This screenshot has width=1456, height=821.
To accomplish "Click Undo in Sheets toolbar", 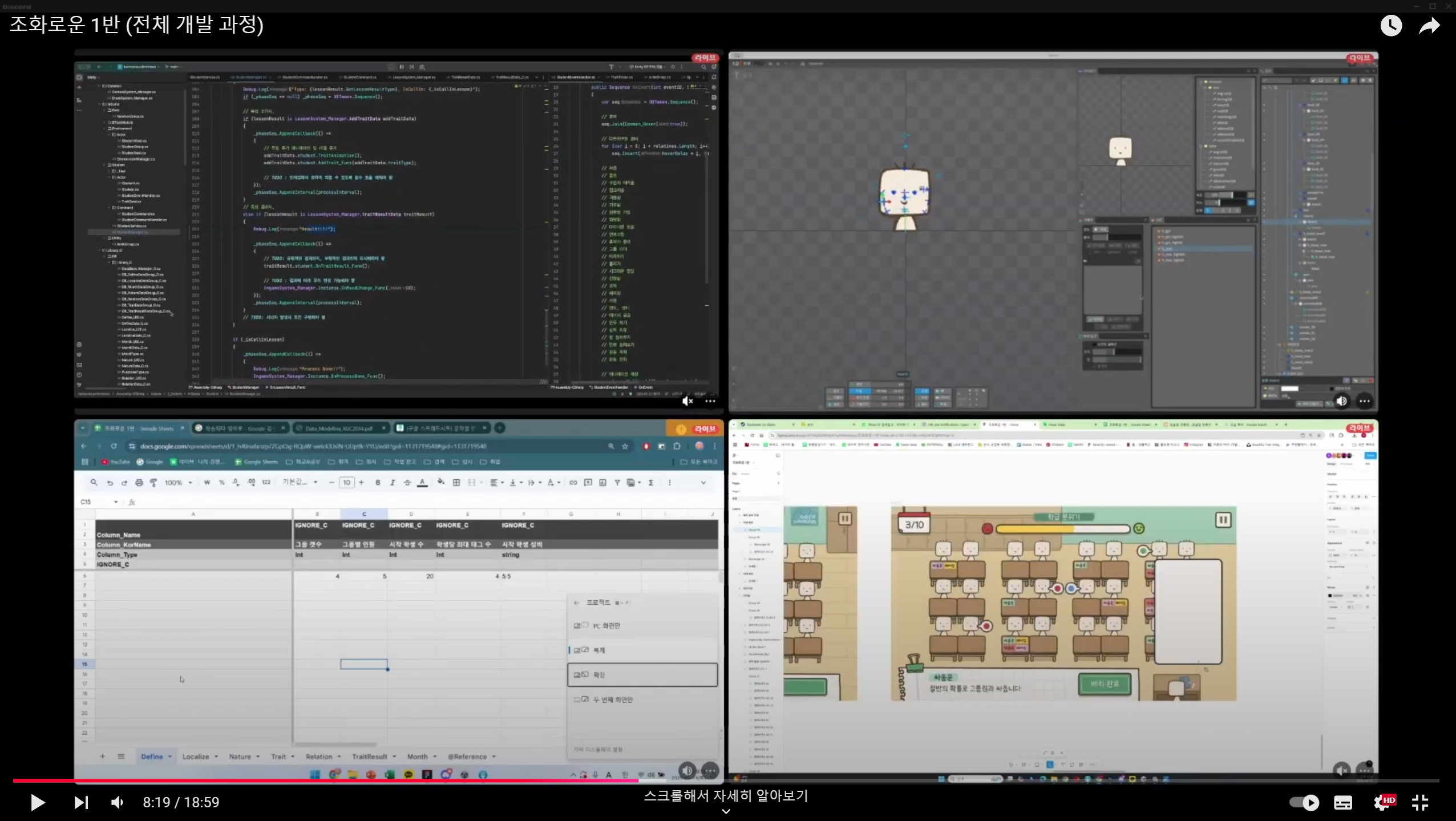I will coord(110,483).
